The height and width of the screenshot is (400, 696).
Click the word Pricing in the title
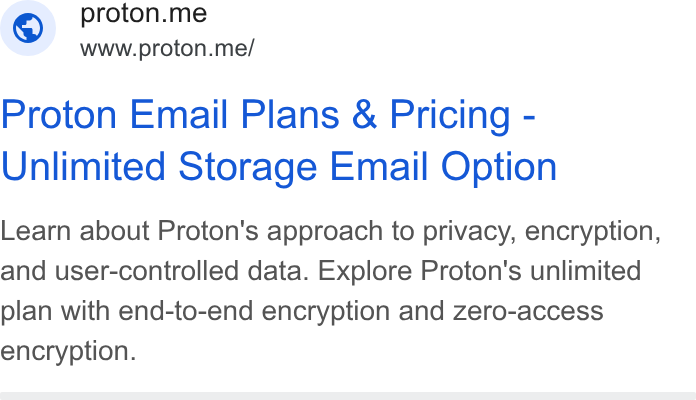coord(450,115)
